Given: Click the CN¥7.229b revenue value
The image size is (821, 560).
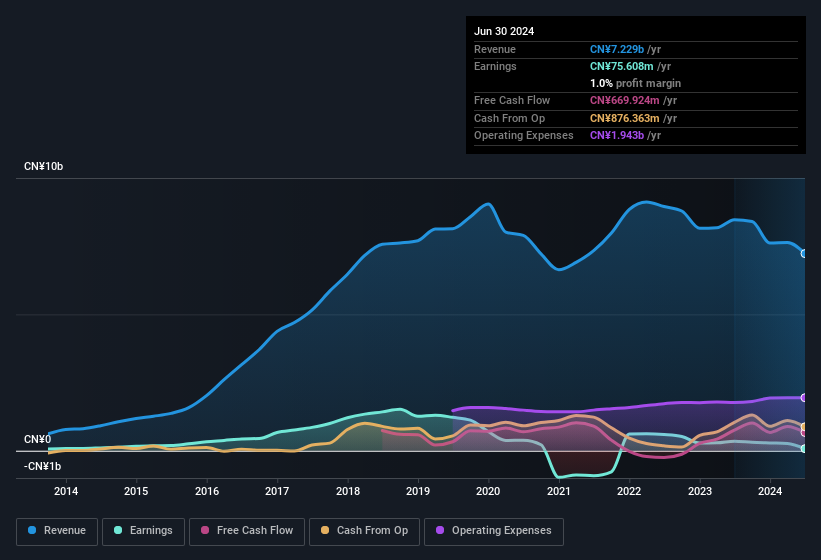Looking at the screenshot, I should (x=617, y=49).
